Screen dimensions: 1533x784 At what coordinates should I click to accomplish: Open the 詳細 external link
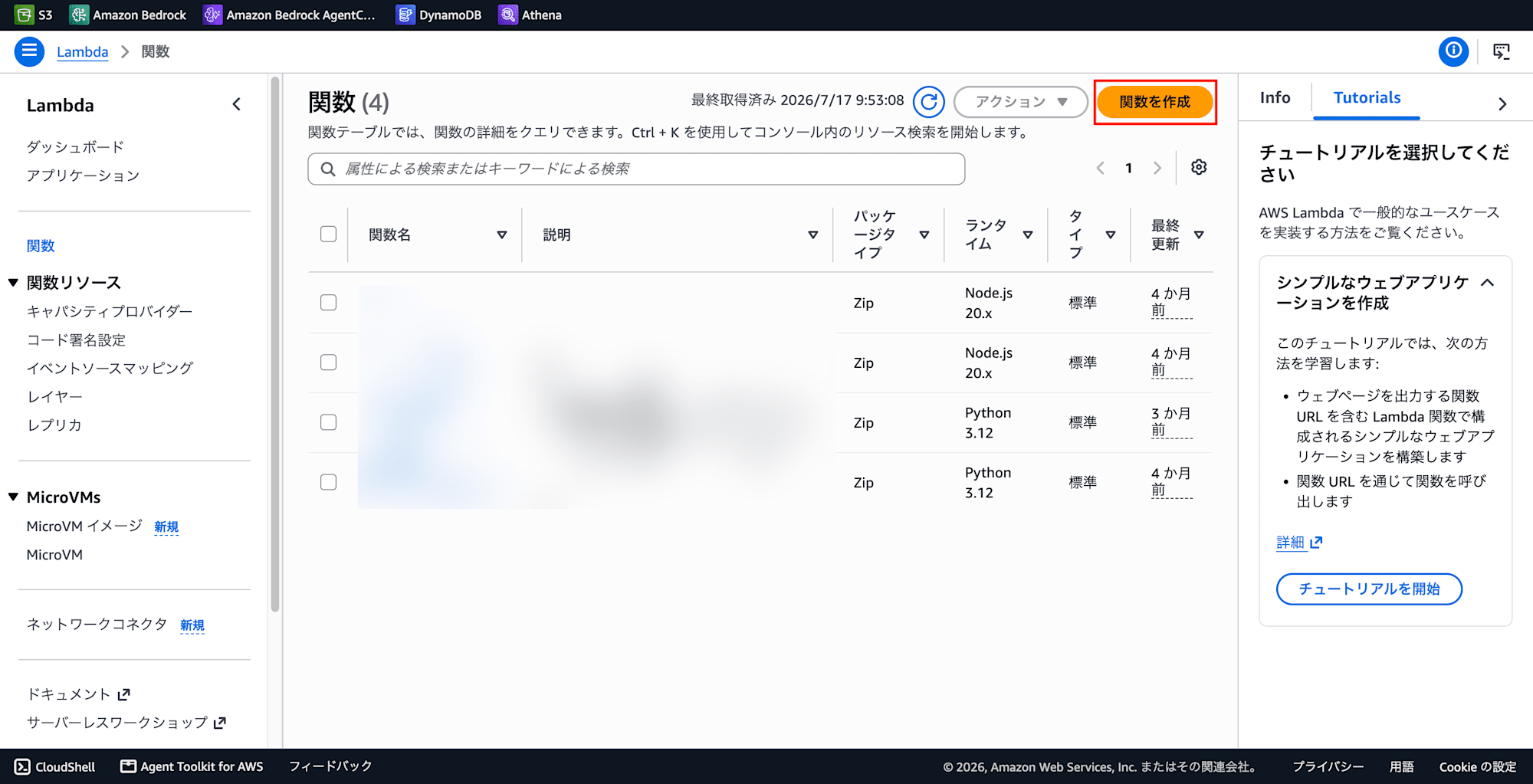click(1299, 542)
